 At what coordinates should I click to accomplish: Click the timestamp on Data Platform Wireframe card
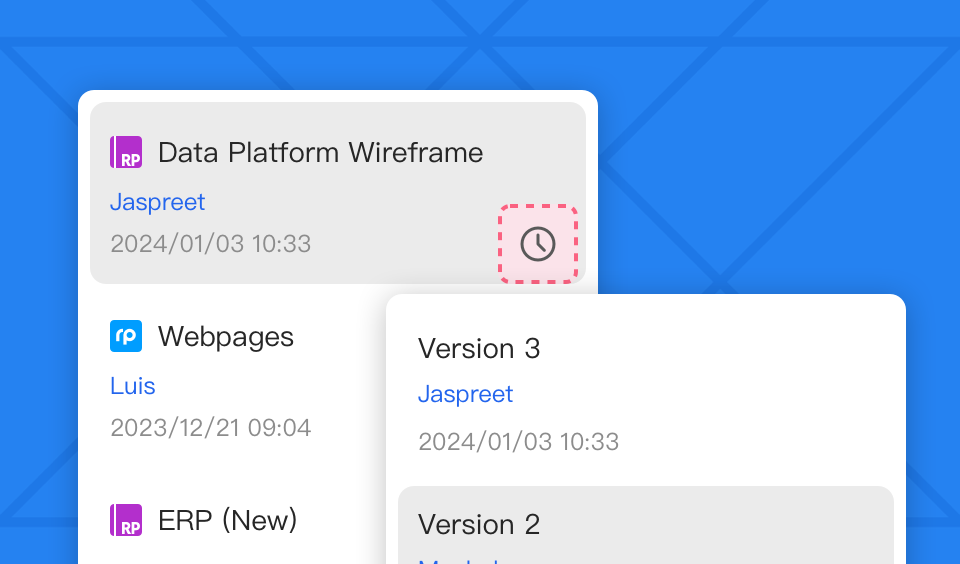click(x=210, y=244)
